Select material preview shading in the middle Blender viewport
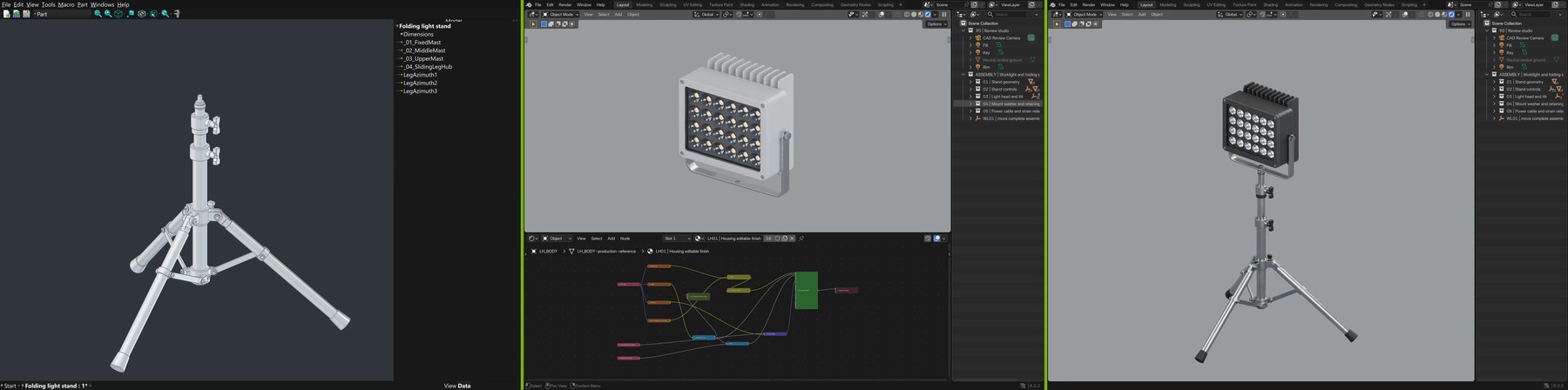This screenshot has width=1568, height=390. [x=921, y=14]
